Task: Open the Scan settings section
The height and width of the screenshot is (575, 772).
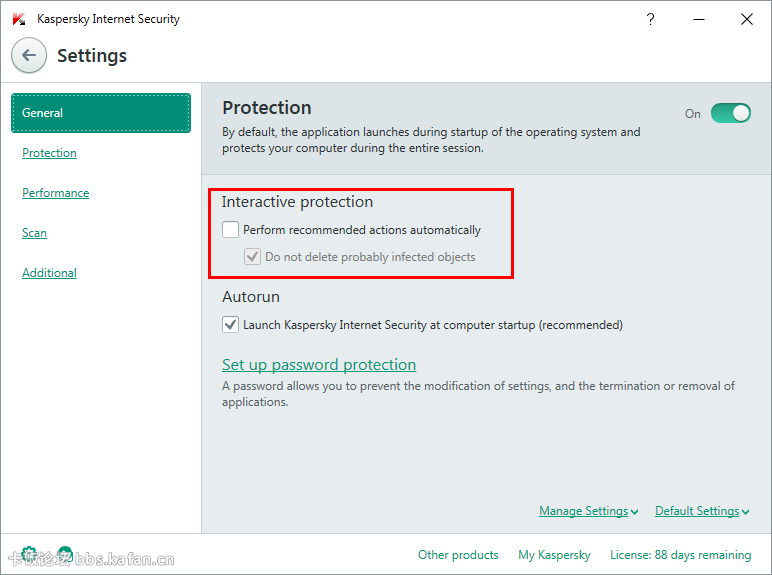Action: tap(34, 232)
